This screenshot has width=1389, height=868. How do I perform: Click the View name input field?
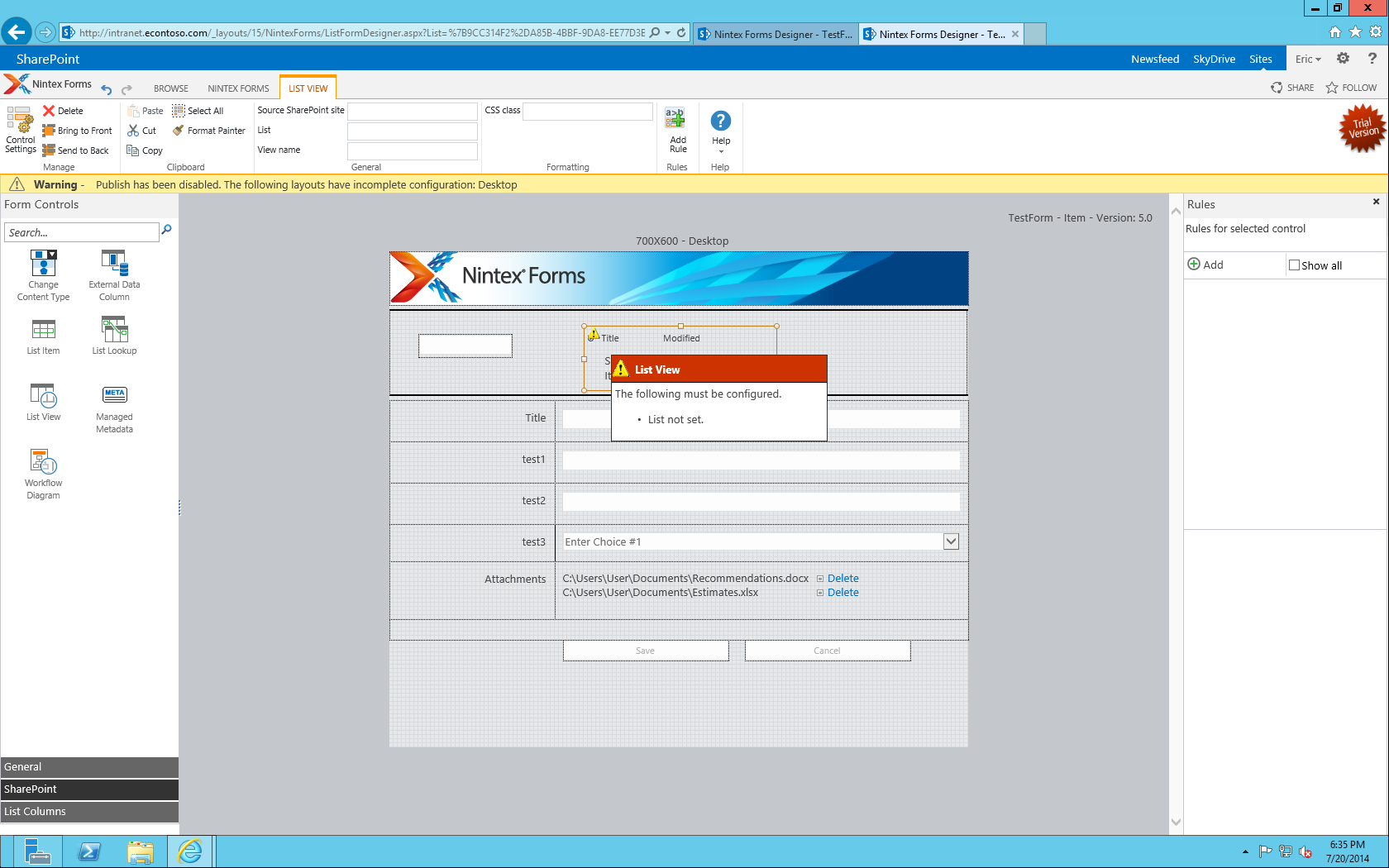pos(413,150)
